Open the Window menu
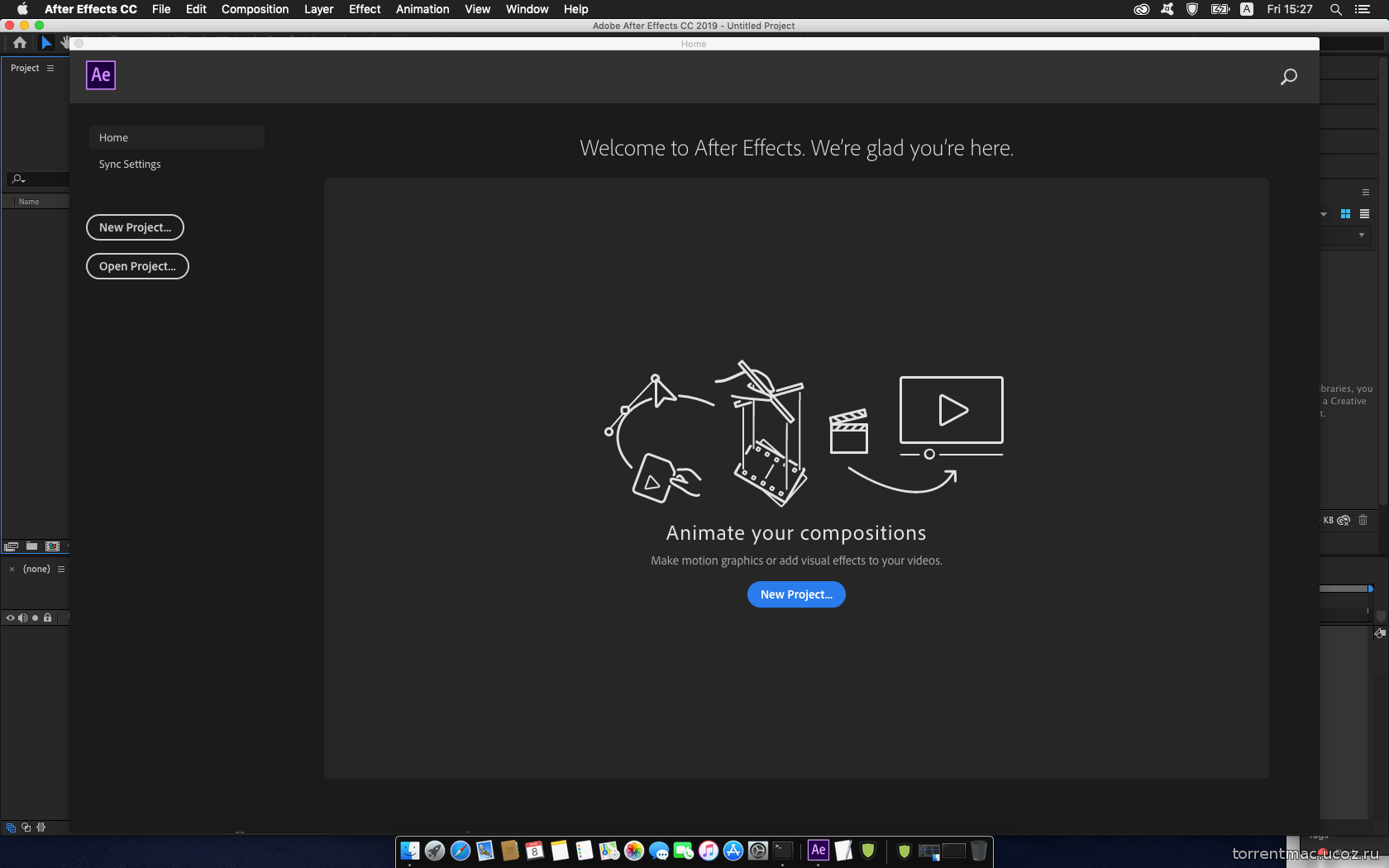1389x868 pixels. coord(527,9)
